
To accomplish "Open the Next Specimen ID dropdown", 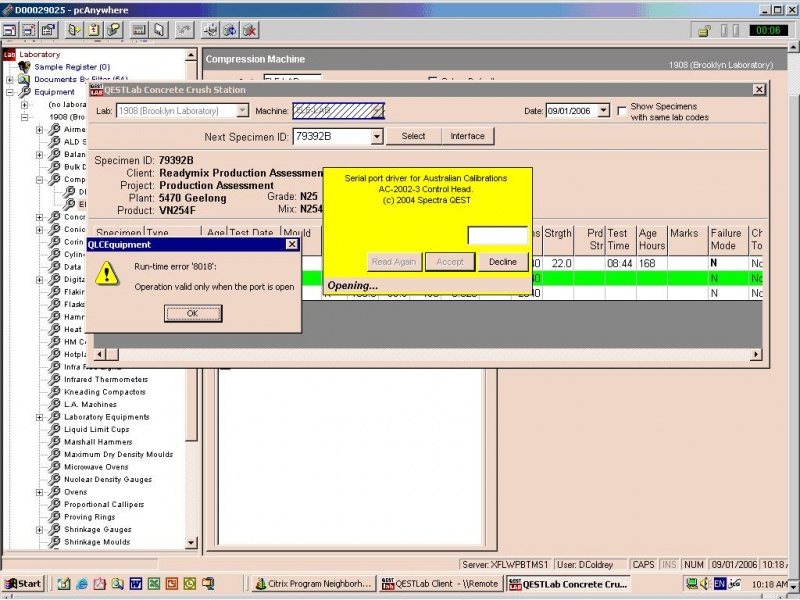I will pos(378,135).
